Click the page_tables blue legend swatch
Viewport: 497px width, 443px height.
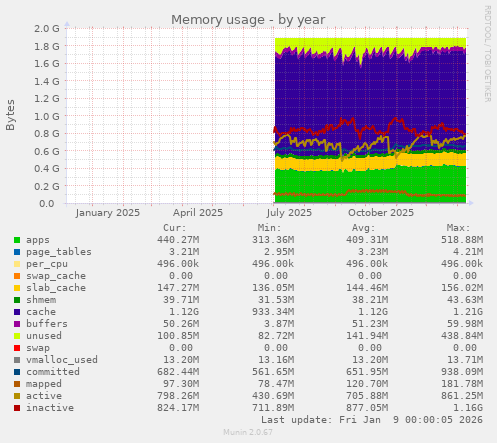click(17, 252)
